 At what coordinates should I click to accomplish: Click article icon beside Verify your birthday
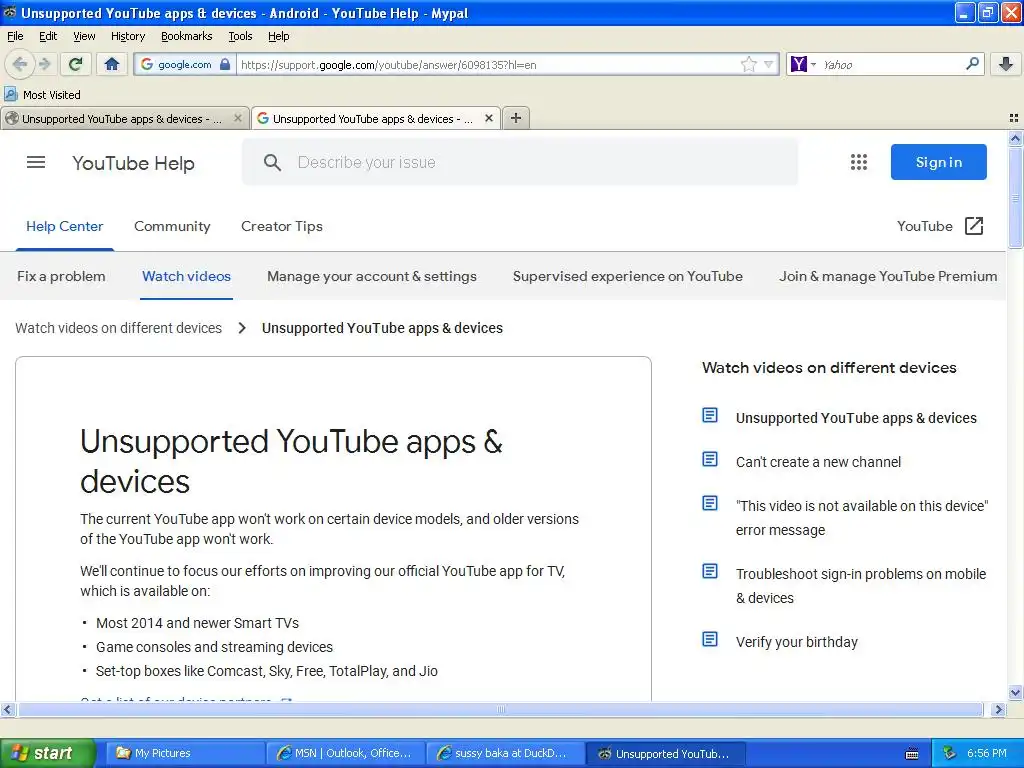click(710, 639)
